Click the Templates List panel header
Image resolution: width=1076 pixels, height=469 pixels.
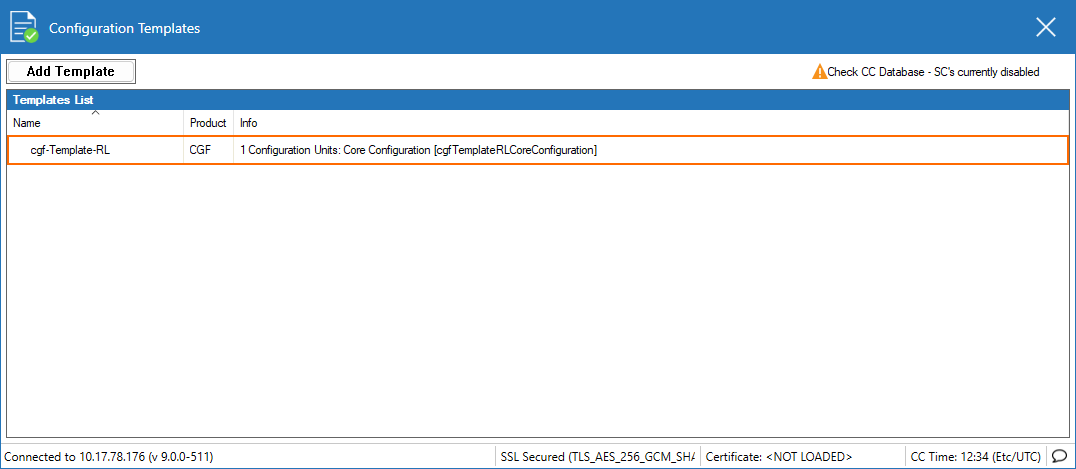(537, 100)
